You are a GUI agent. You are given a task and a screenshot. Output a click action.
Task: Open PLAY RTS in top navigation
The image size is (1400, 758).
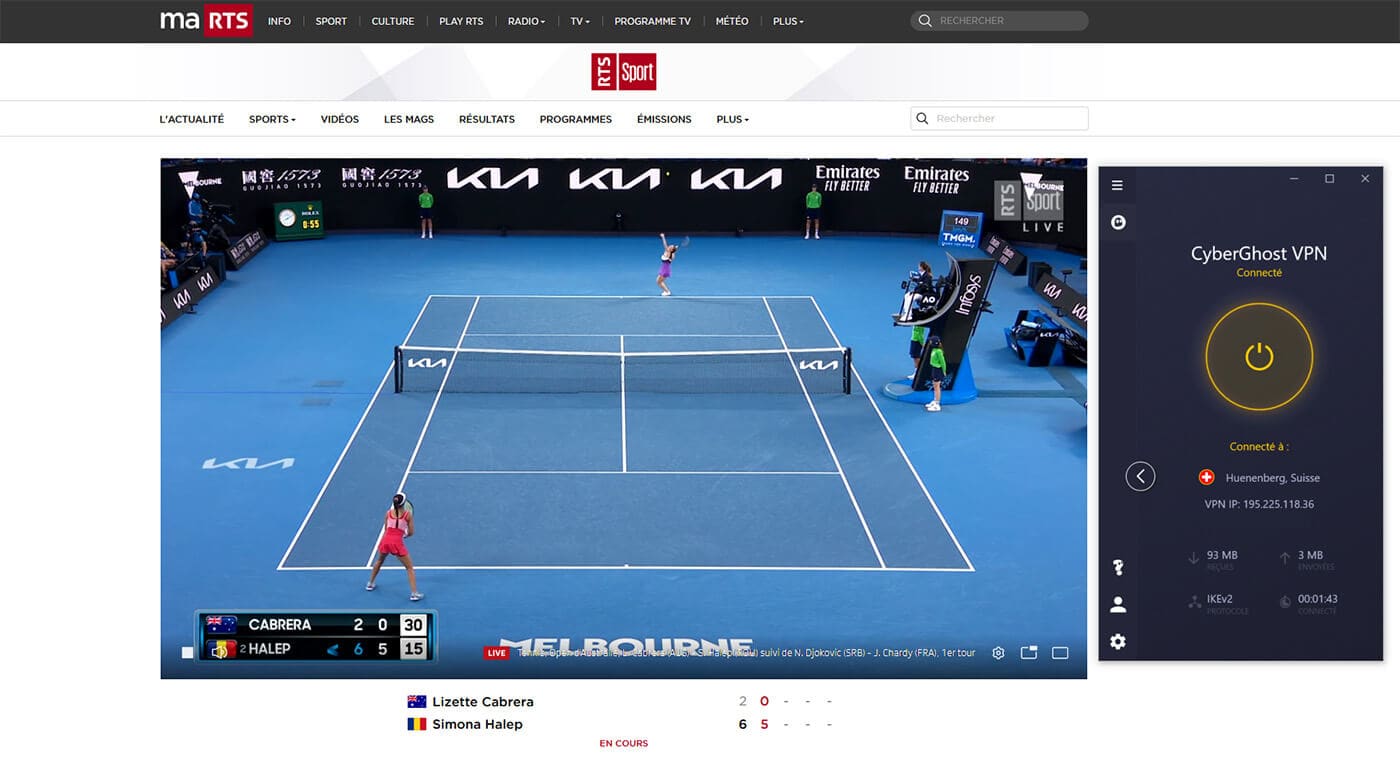tap(461, 21)
